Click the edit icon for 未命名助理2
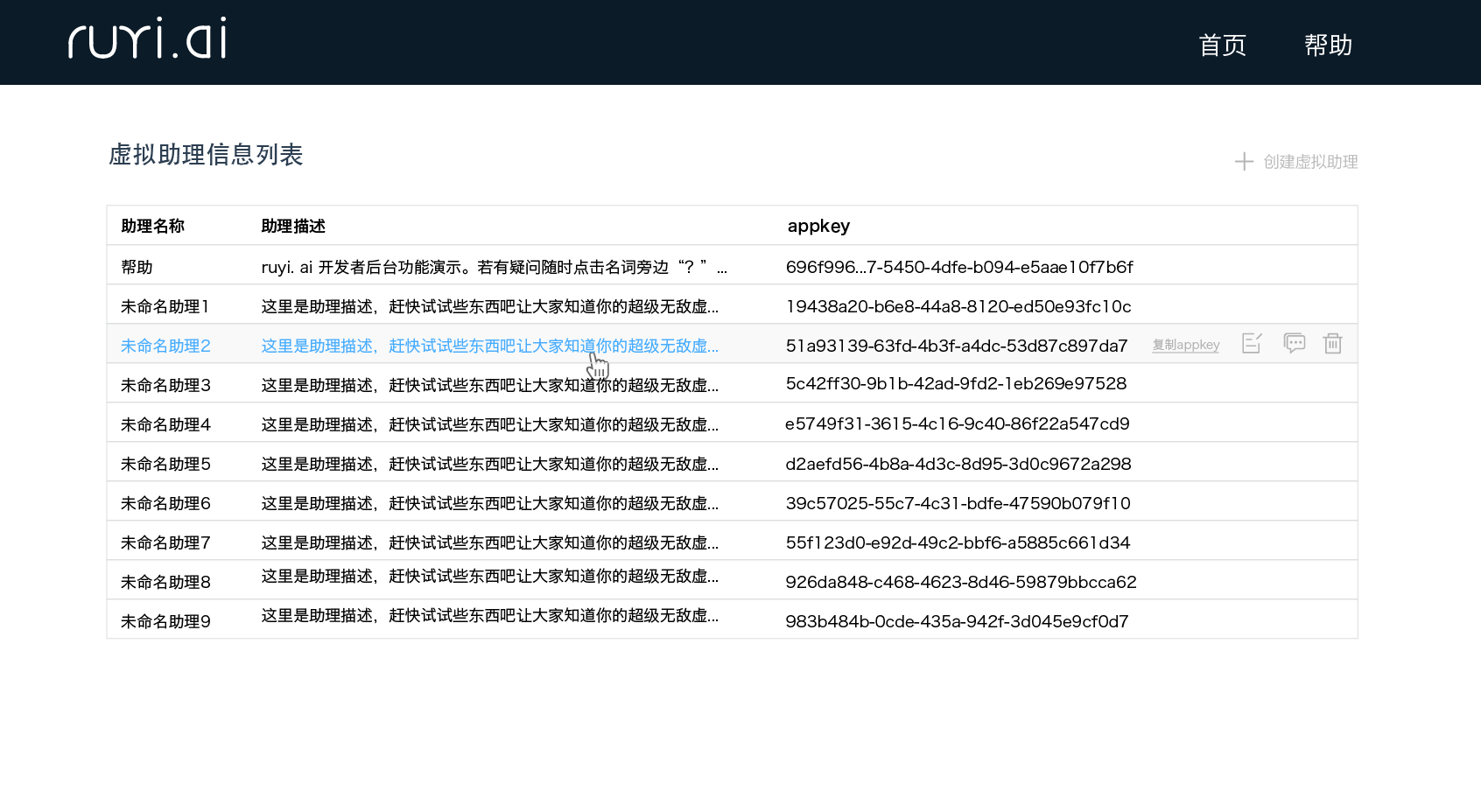The image size is (1481, 812). tap(1252, 344)
